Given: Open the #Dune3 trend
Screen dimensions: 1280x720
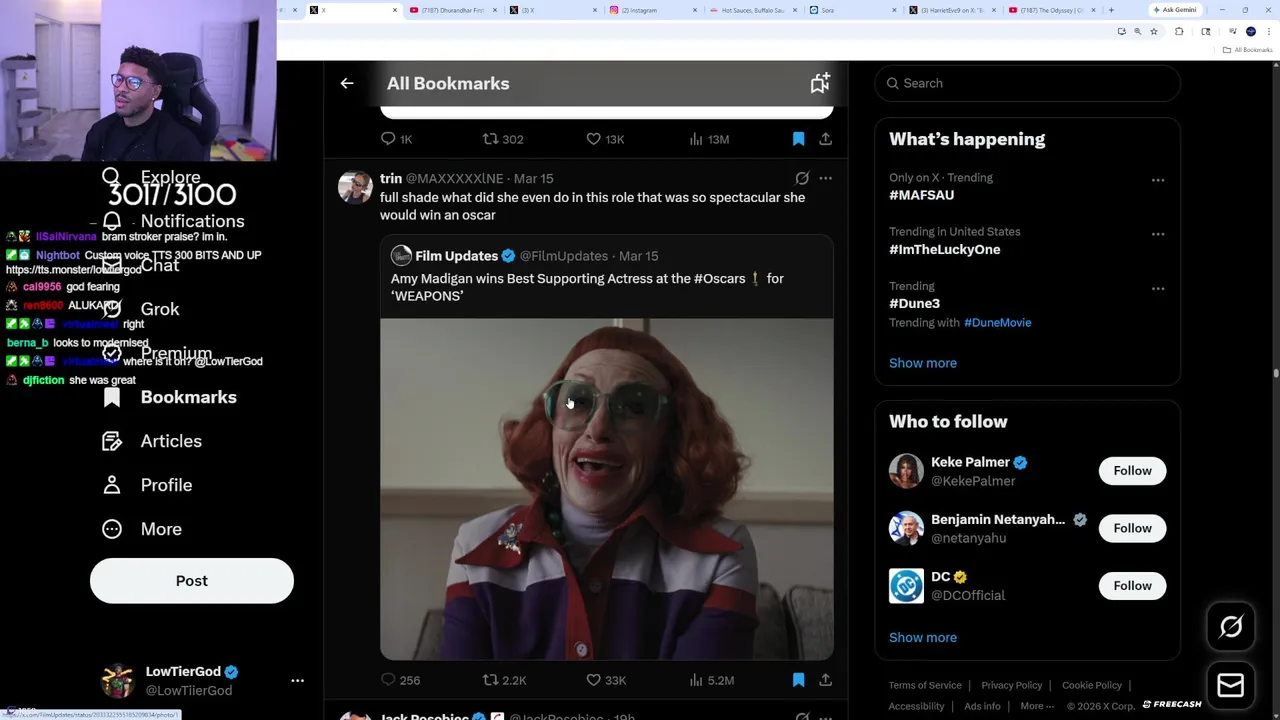Looking at the screenshot, I should tap(914, 303).
